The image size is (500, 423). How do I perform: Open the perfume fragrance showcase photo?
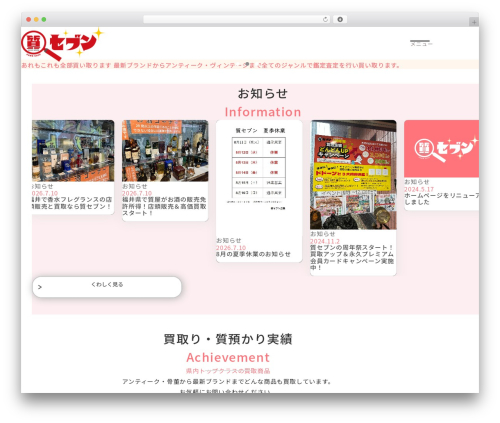click(73, 151)
